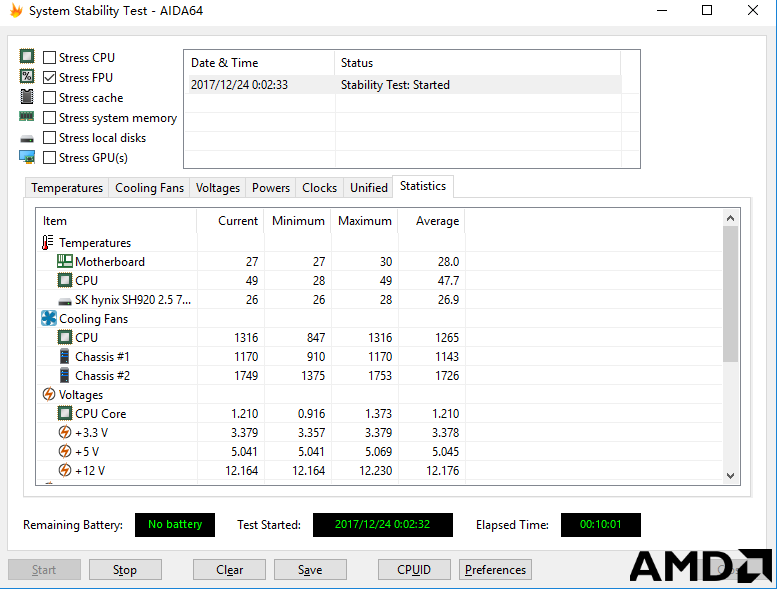Click the 'No battery' indicator
Screen dimensions: 777x589
175,525
